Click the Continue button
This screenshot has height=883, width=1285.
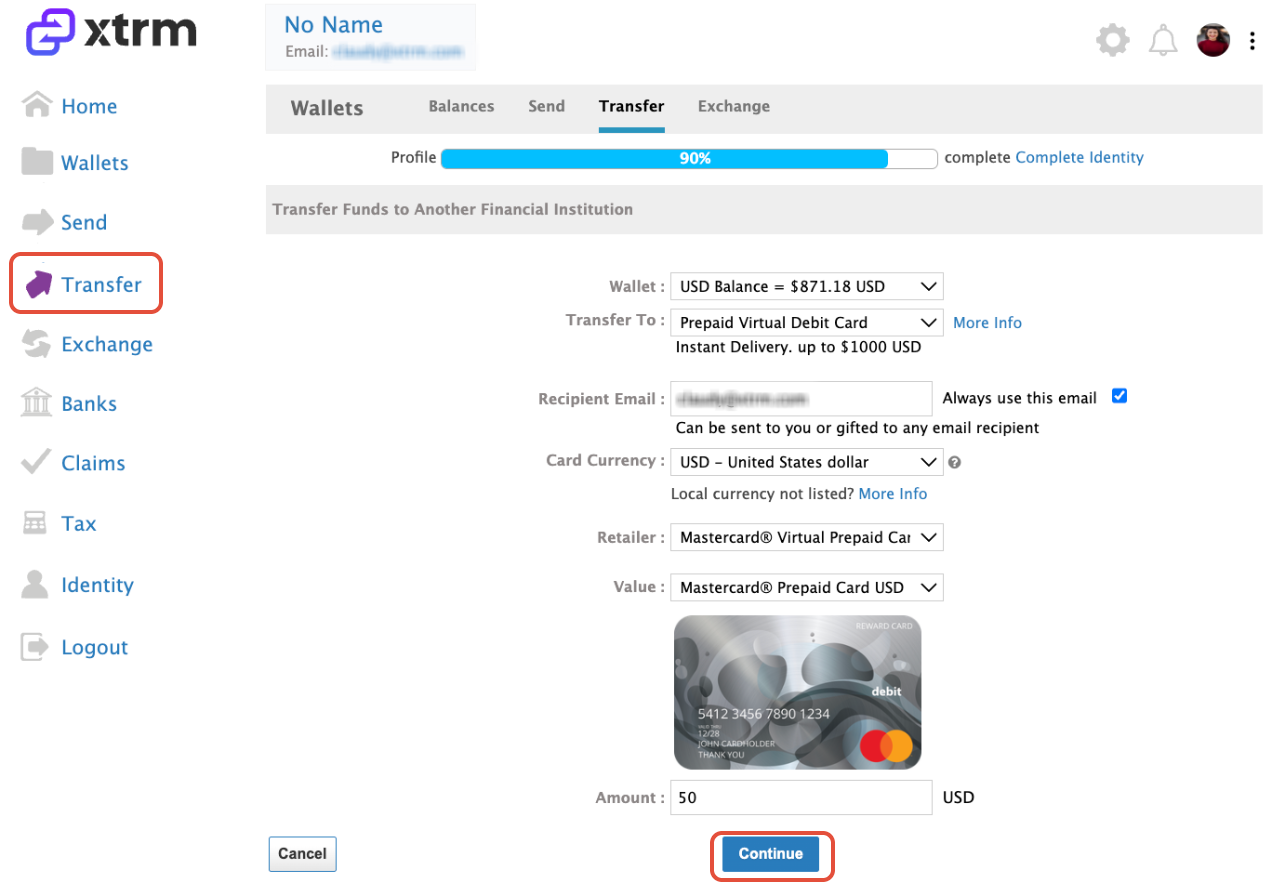(771, 854)
